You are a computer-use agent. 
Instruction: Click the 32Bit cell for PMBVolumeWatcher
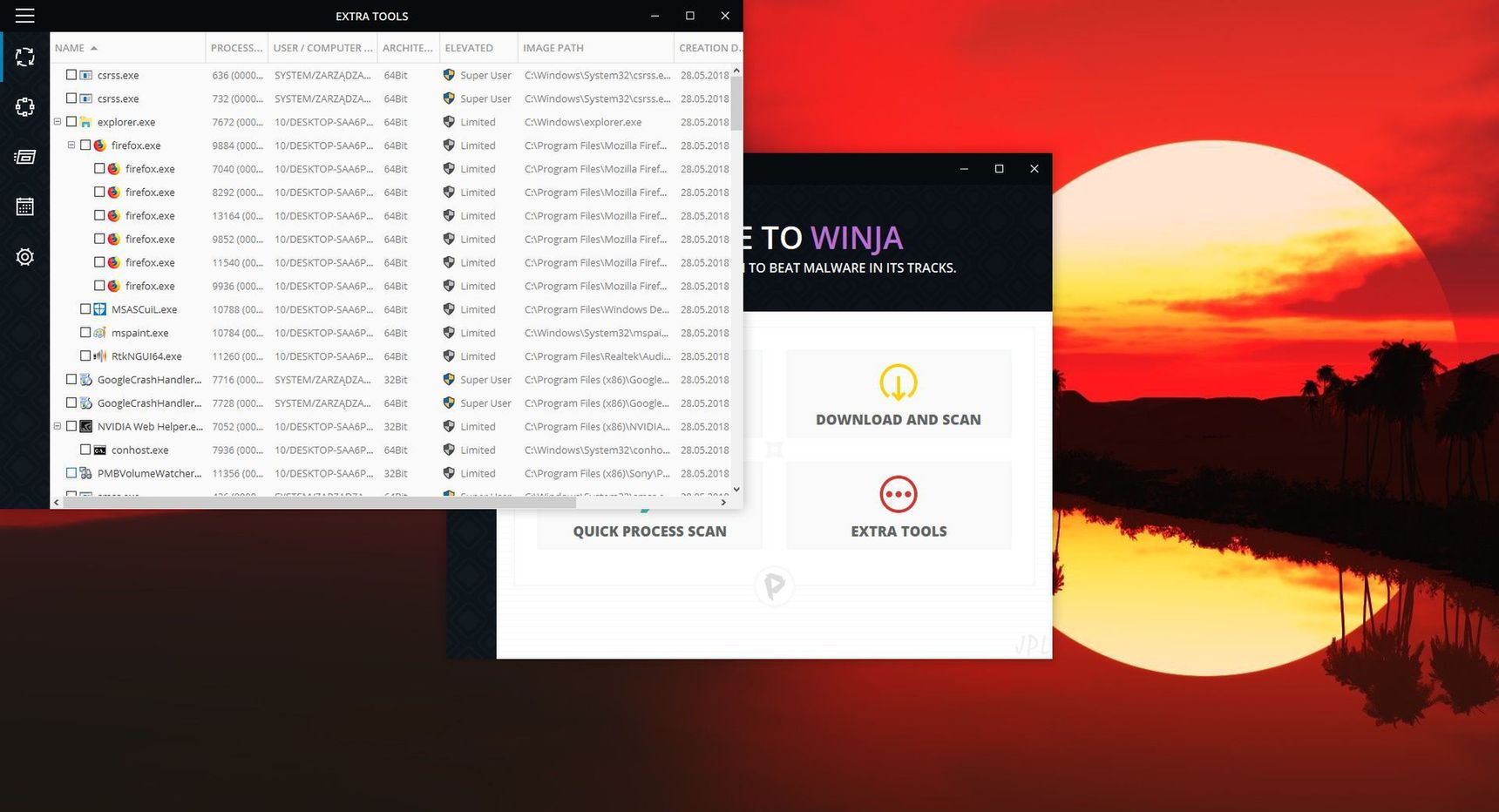(396, 473)
